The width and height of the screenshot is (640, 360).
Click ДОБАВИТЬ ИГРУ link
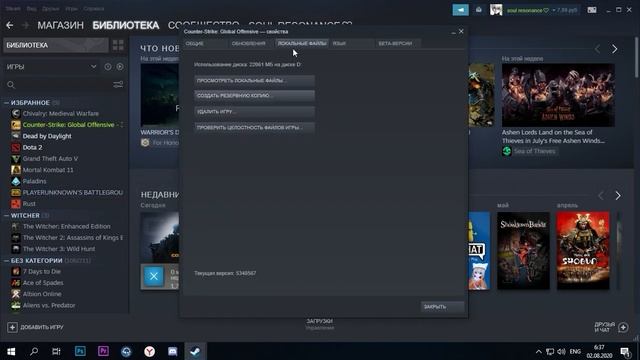click(42, 327)
